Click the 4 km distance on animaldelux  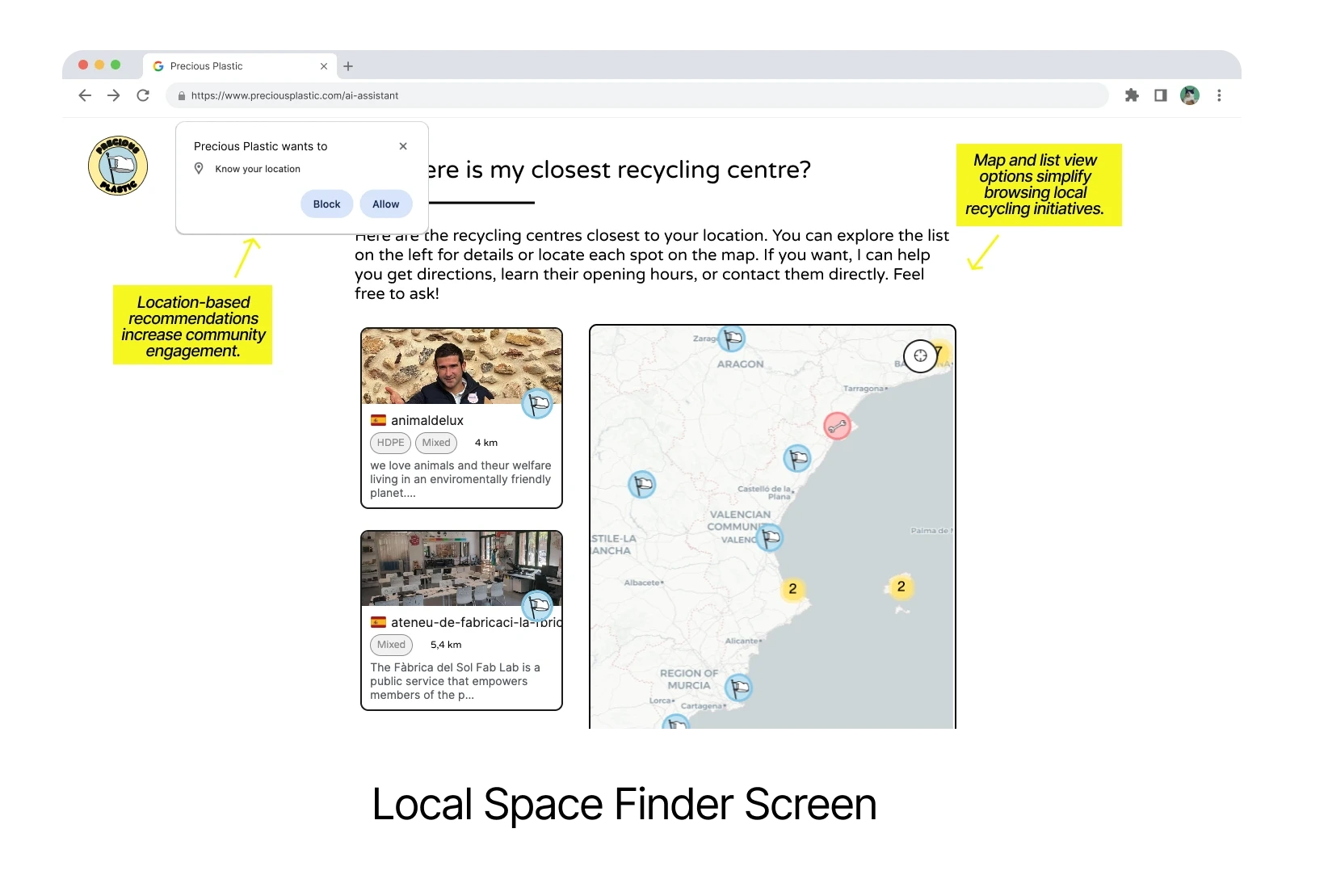486,443
